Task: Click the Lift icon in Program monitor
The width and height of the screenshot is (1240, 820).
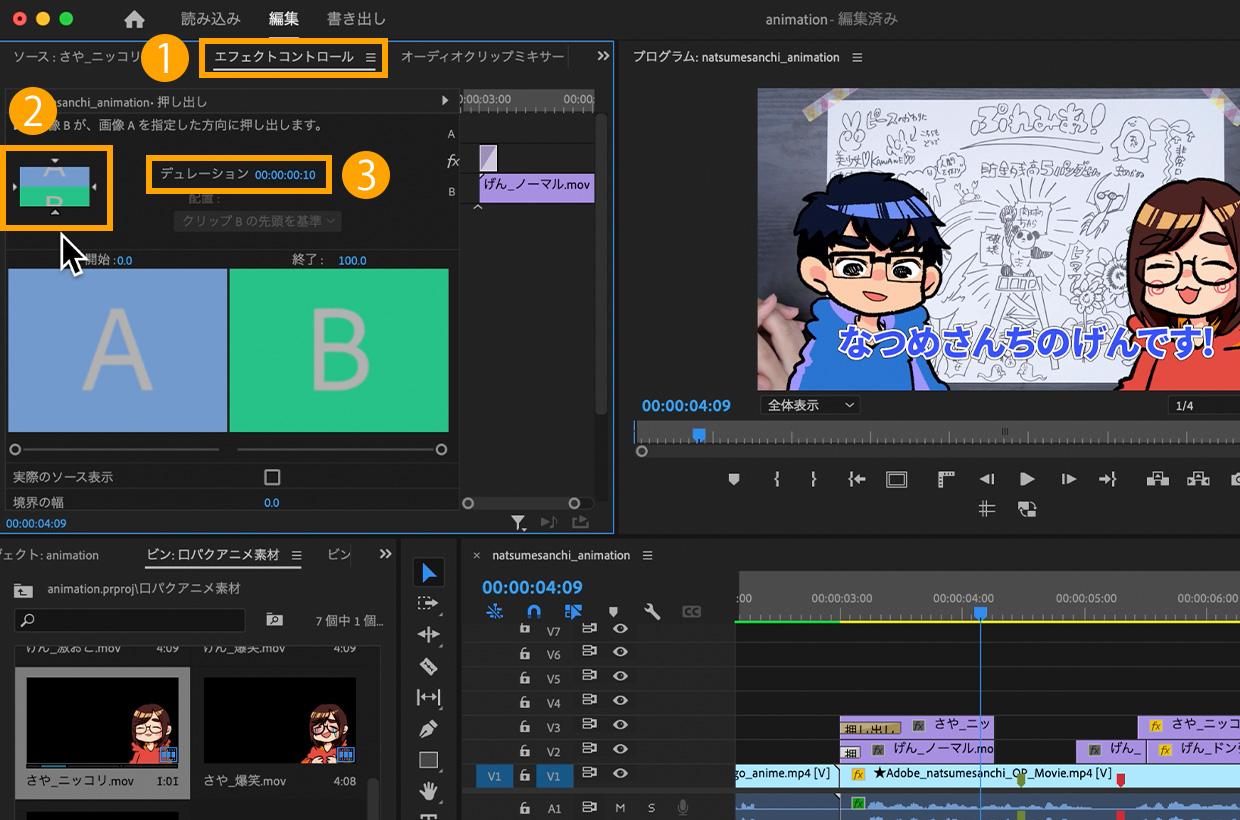Action: (1157, 479)
